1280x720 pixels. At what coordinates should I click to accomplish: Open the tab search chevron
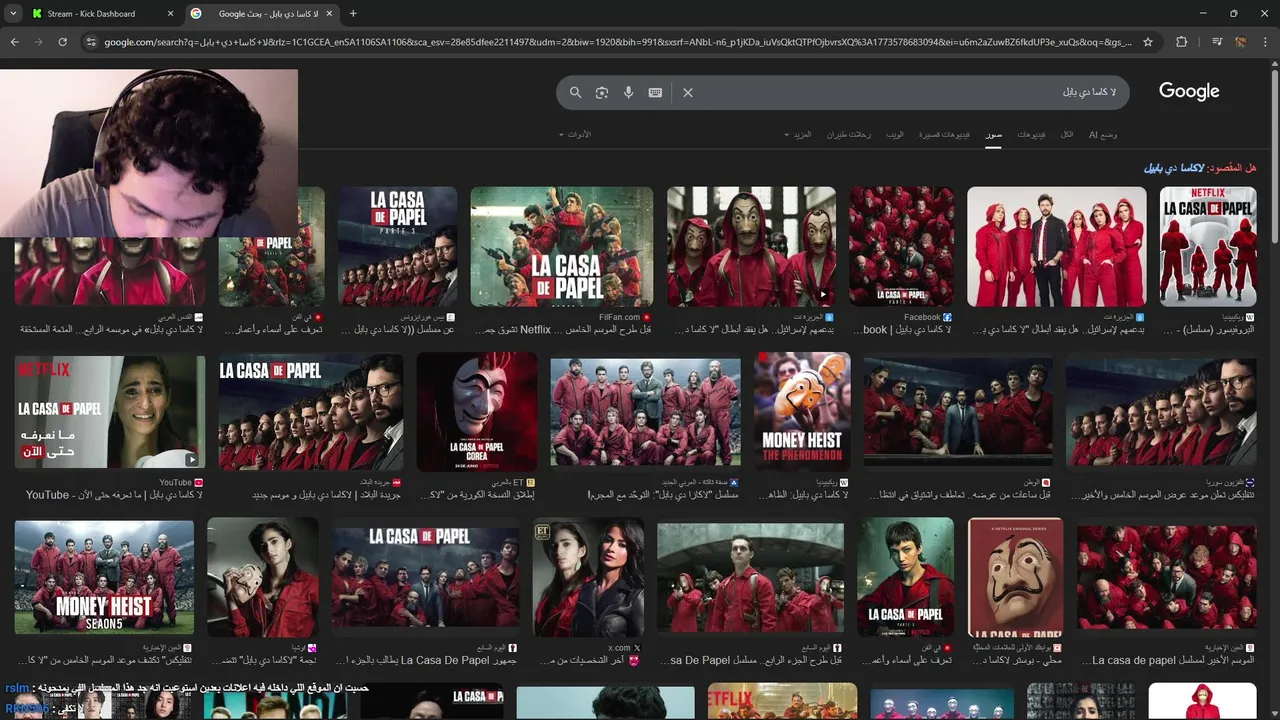coord(12,13)
